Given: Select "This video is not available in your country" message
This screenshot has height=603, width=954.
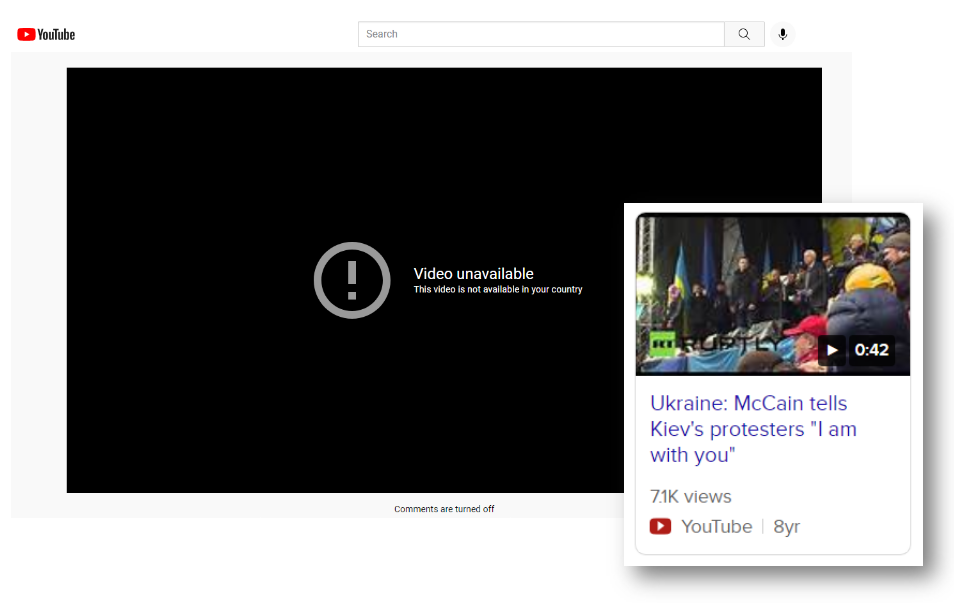Looking at the screenshot, I should click(x=497, y=290).
